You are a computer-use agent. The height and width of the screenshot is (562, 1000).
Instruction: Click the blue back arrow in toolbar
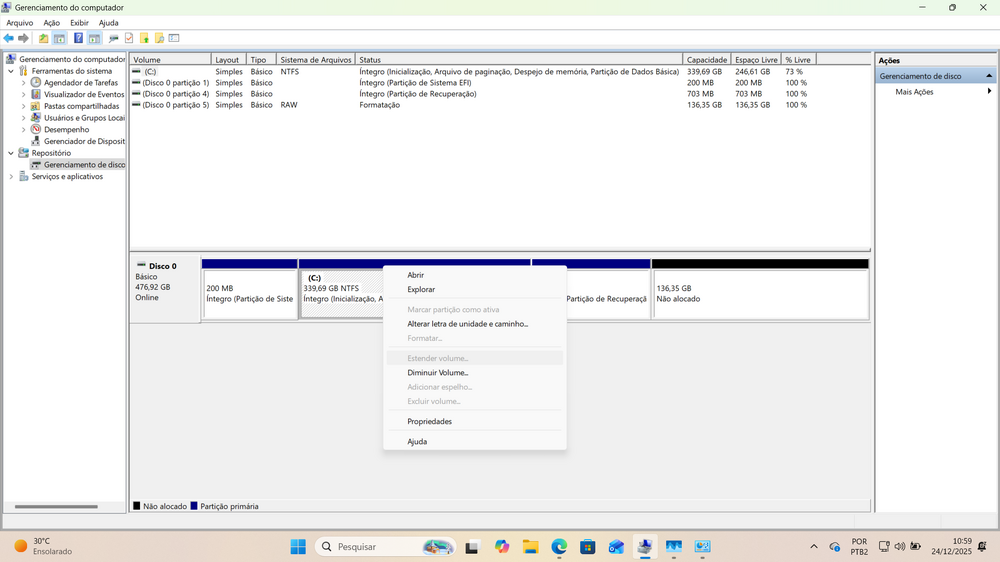pyautogui.click(x=9, y=38)
